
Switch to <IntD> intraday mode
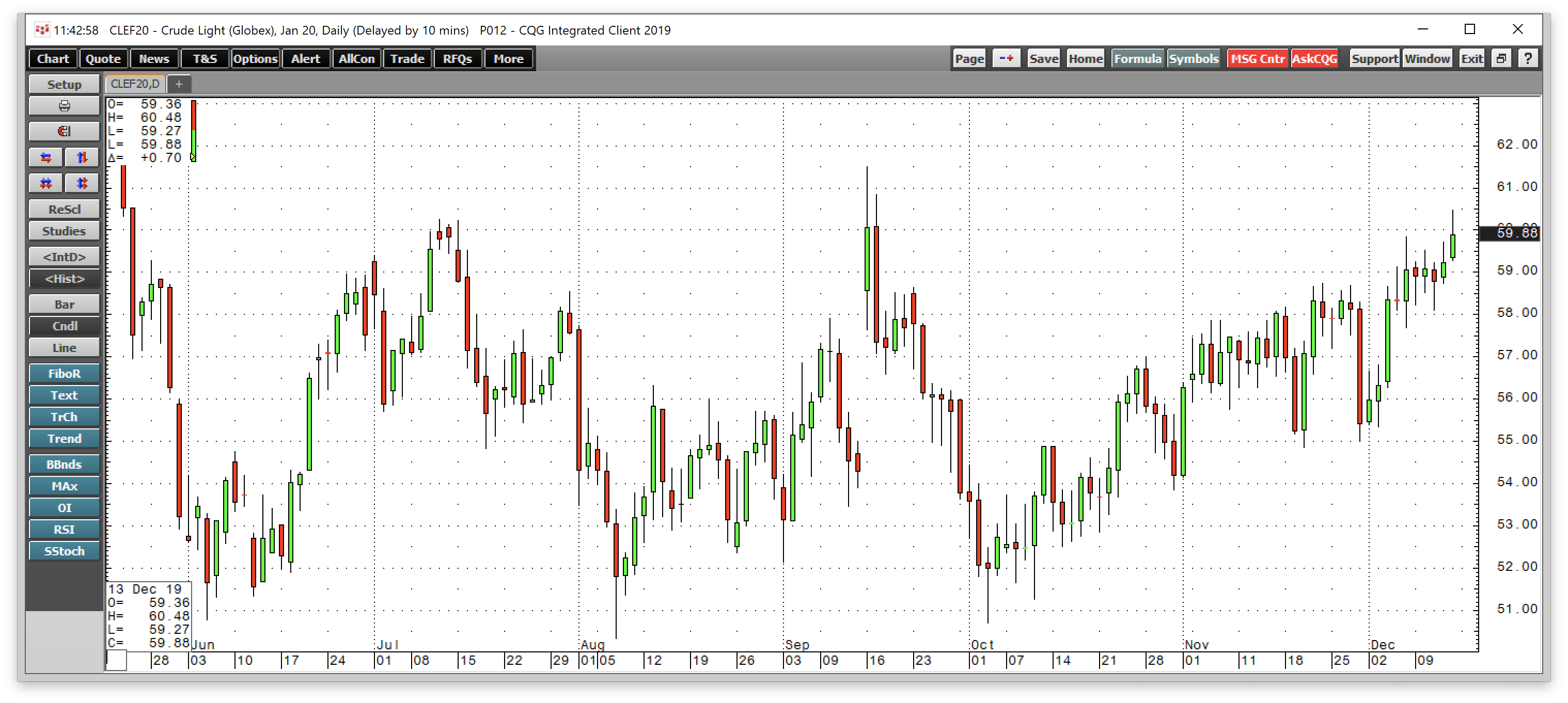(x=64, y=257)
